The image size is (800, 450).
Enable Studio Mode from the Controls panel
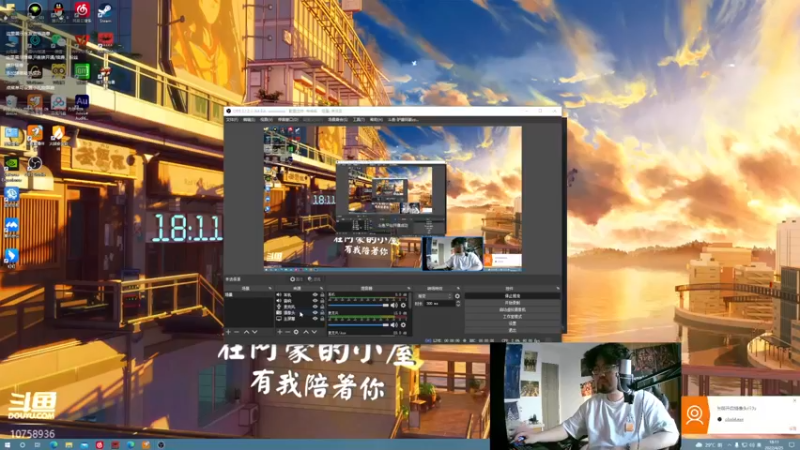(x=513, y=316)
